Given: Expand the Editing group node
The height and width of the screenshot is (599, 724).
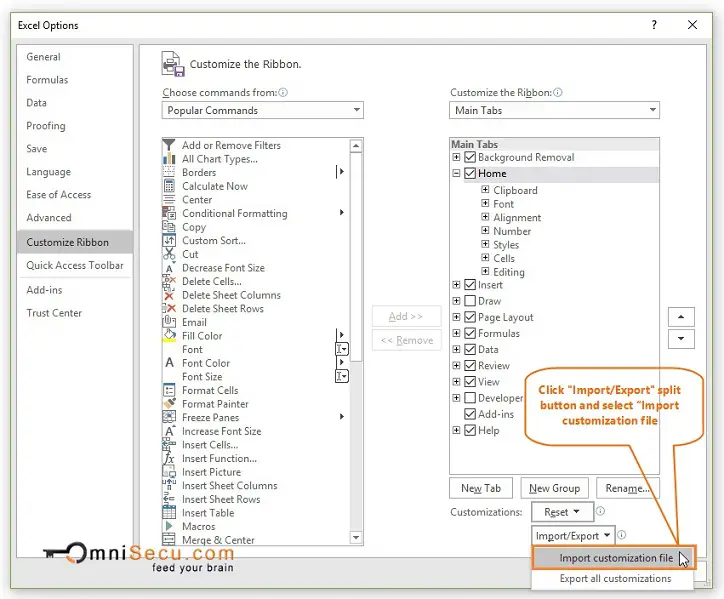Looking at the screenshot, I should [x=485, y=271].
